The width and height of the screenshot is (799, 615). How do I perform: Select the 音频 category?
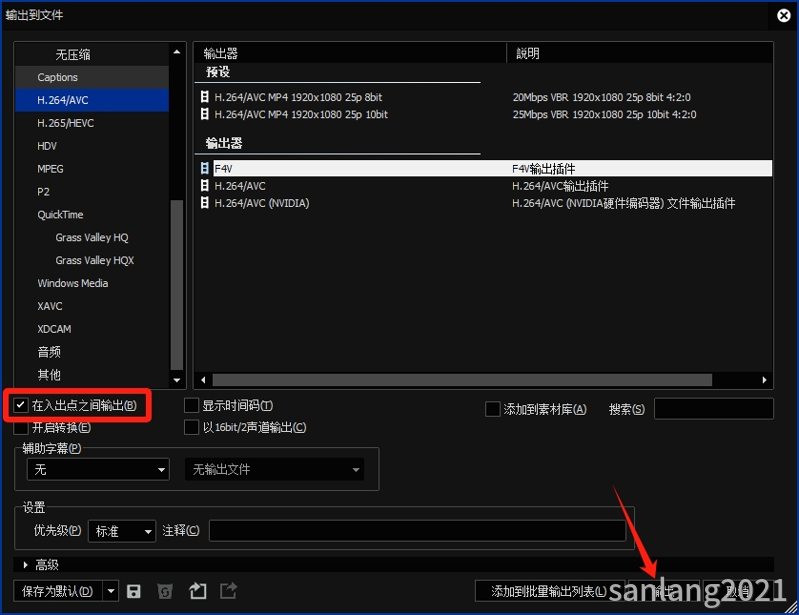[x=92, y=352]
